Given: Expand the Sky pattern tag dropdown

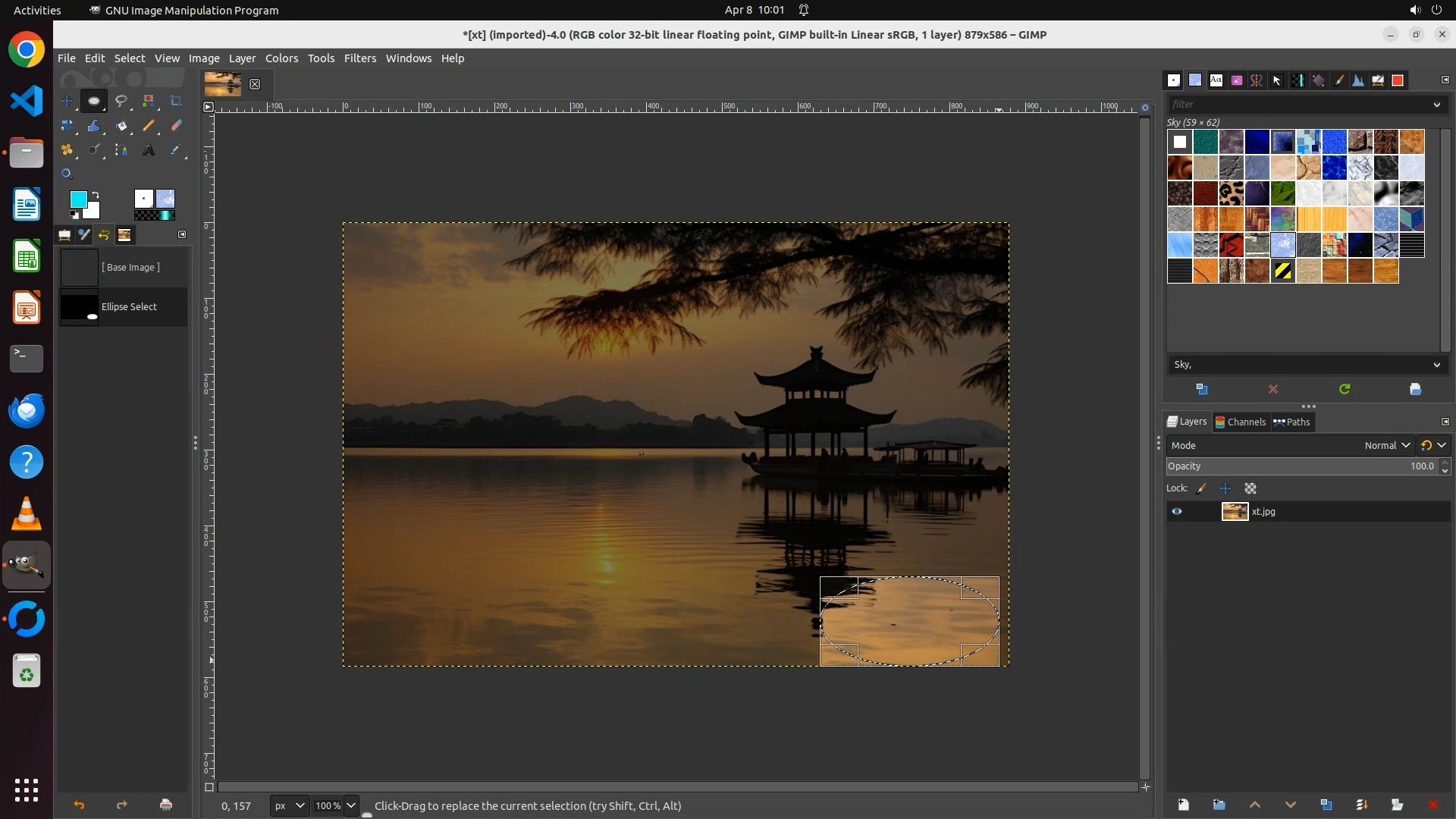Looking at the screenshot, I should point(1436,365).
